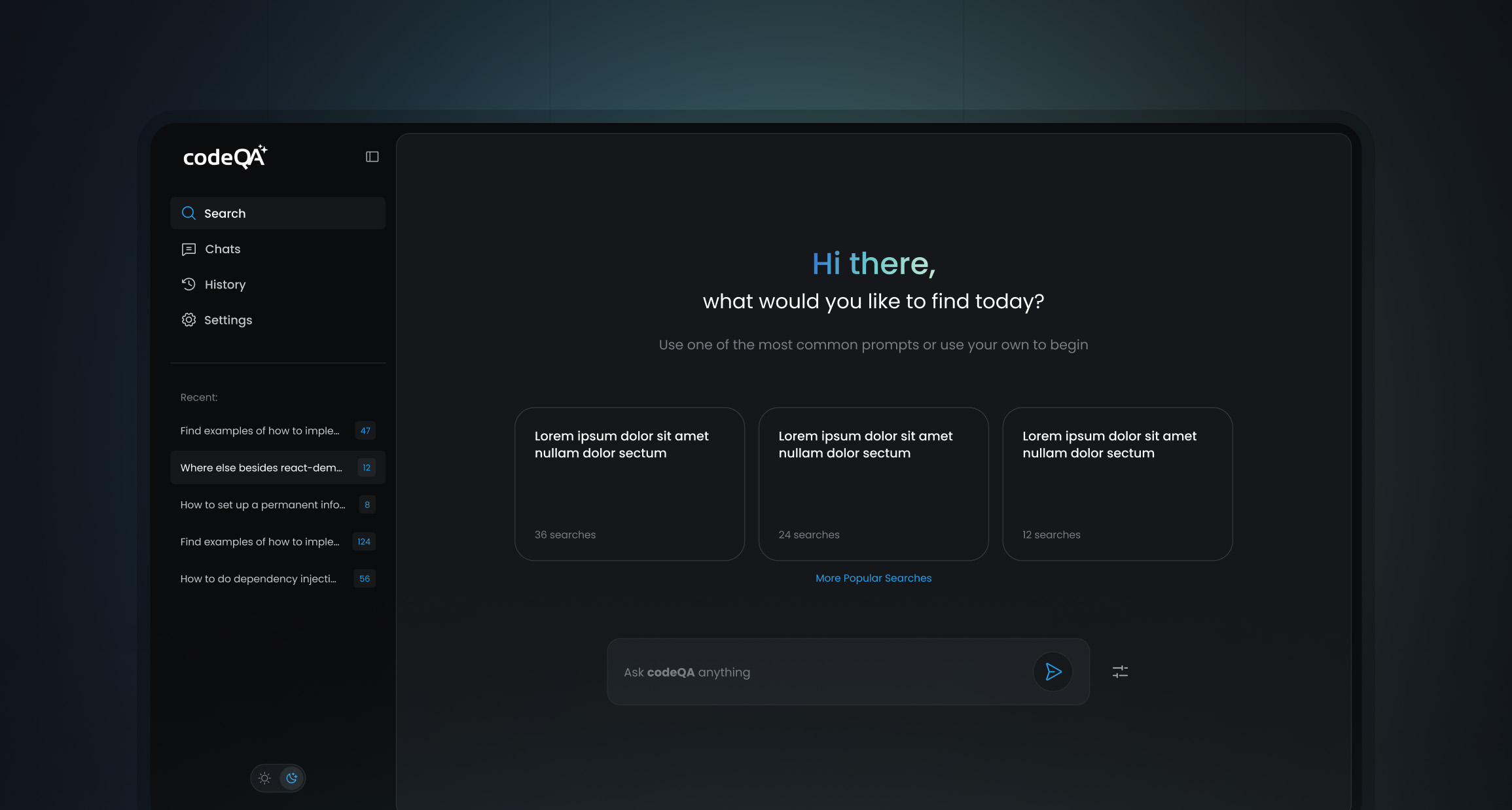Open recent item with 47 badge
The image size is (1512, 810).
(278, 431)
